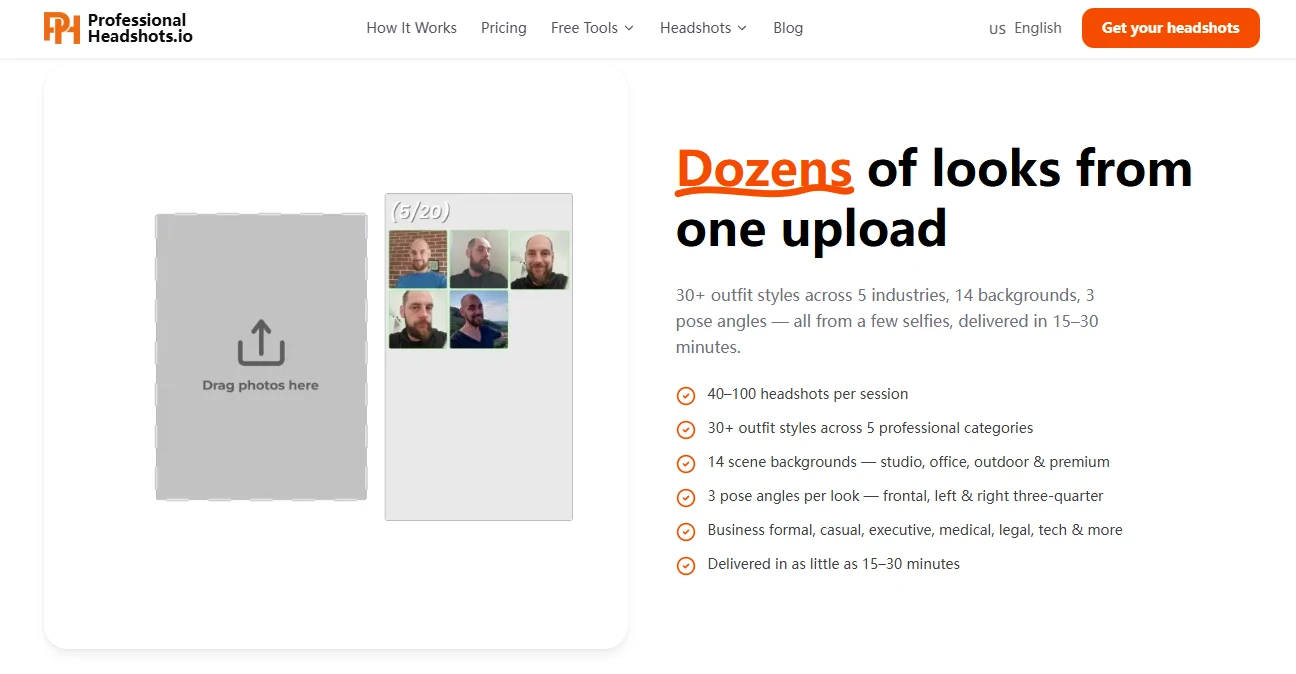Click the upload arrow icon in drop zone
Screen dimensions: 1296x674
click(261, 343)
